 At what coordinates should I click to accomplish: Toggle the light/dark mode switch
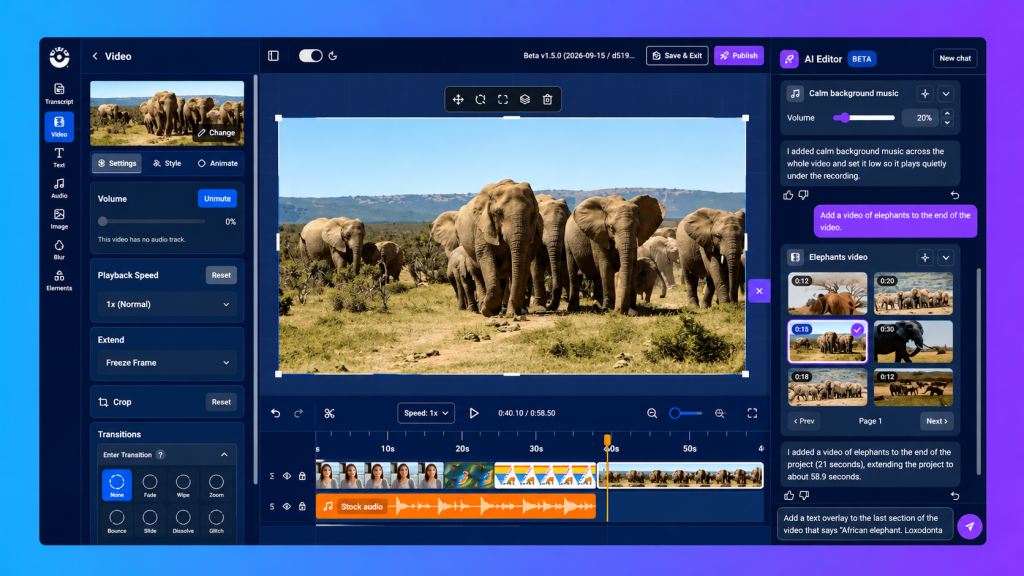point(311,56)
